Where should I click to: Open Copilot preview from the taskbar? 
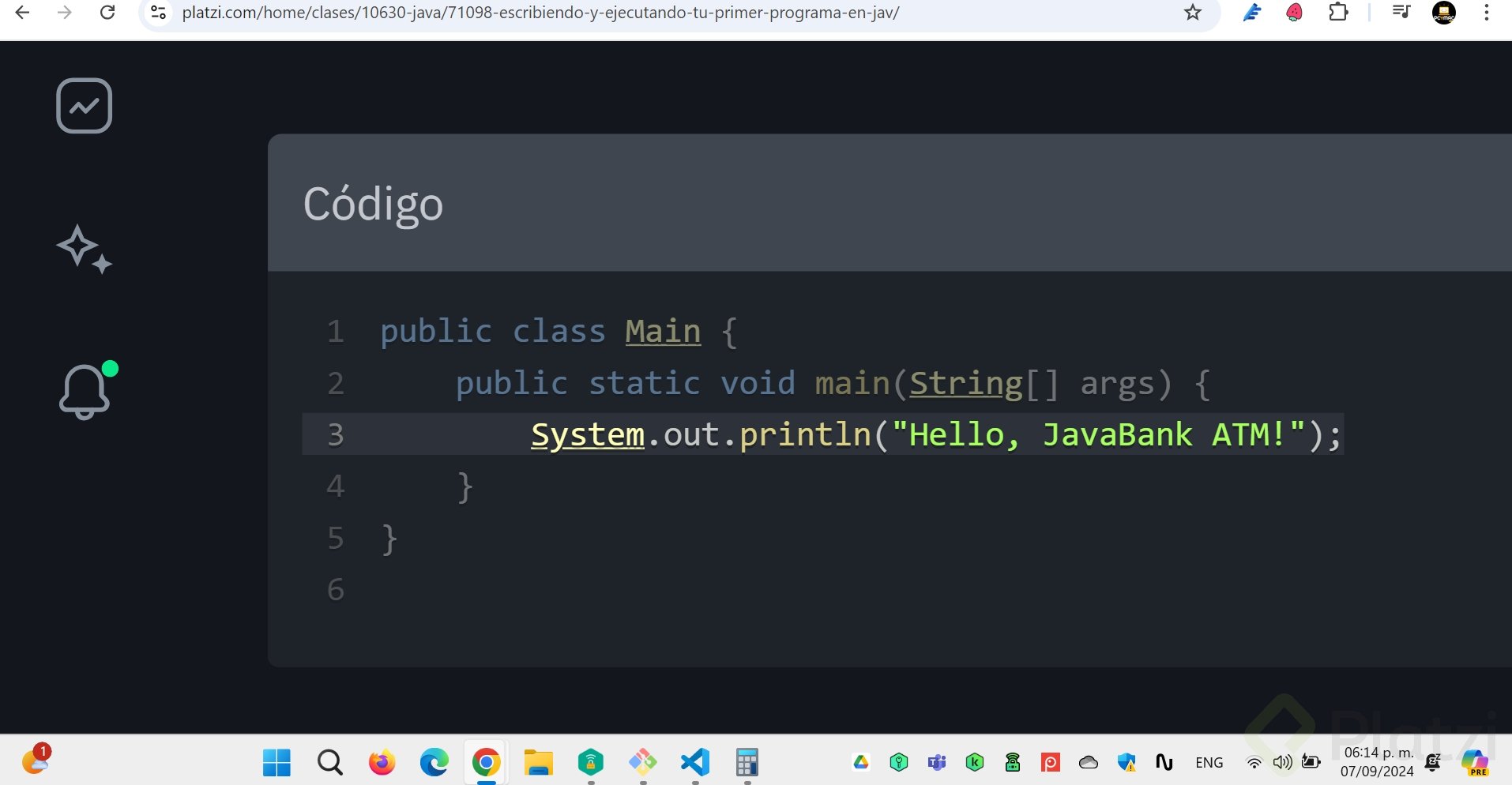[x=1475, y=762]
